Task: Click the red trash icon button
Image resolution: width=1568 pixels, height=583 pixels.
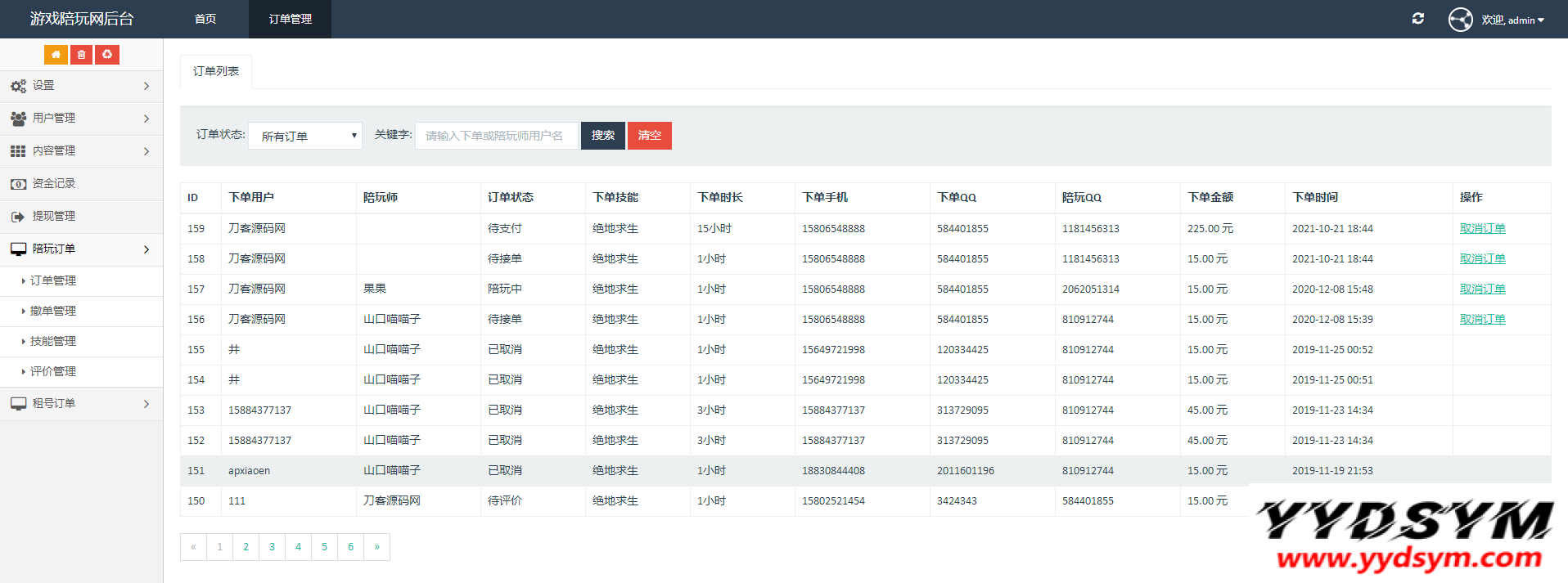Action: [81, 55]
